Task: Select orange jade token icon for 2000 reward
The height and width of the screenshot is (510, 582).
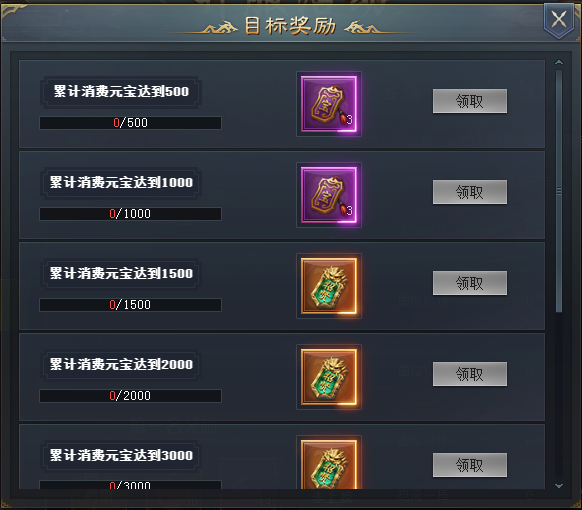Action: coord(329,377)
